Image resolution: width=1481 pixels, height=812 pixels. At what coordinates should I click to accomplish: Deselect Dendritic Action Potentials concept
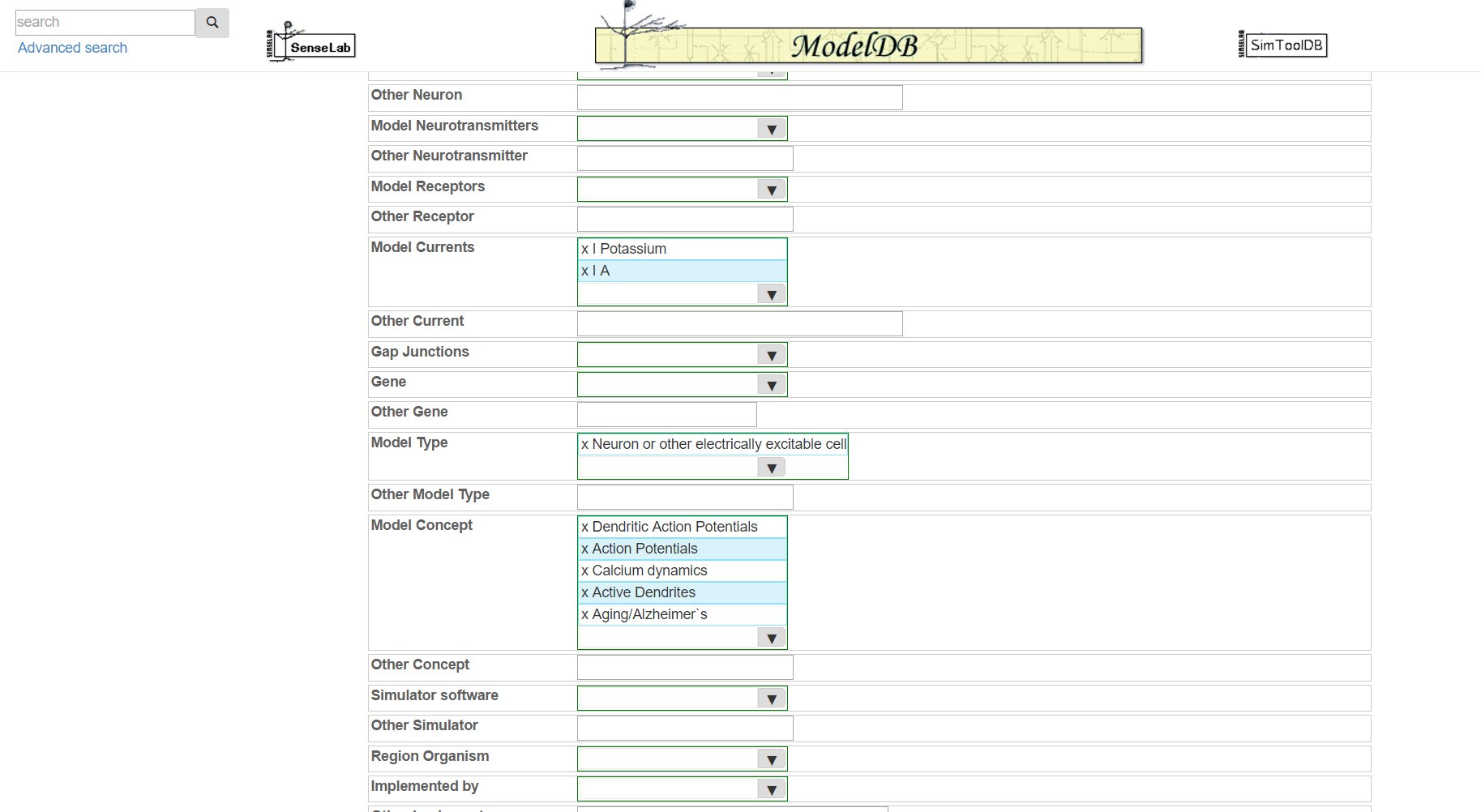(x=584, y=527)
